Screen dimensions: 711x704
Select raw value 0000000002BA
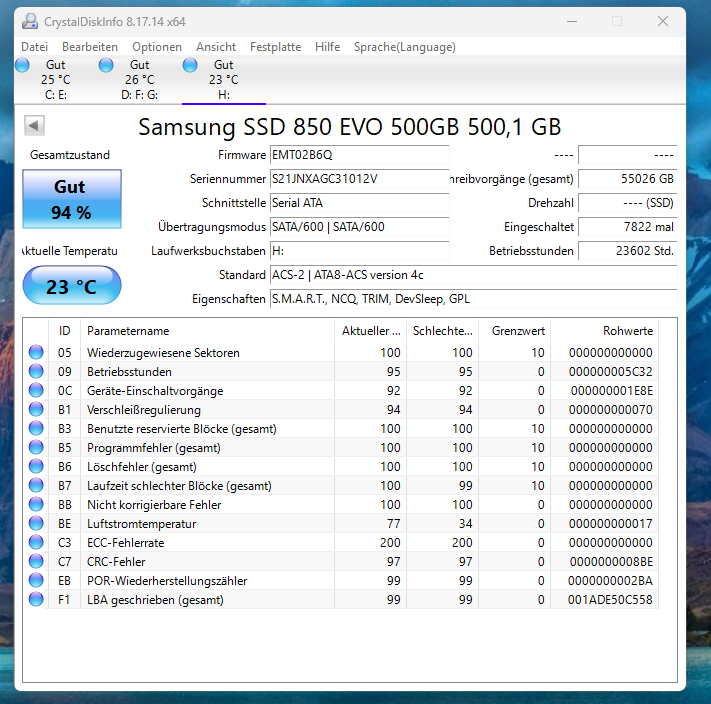tap(610, 581)
